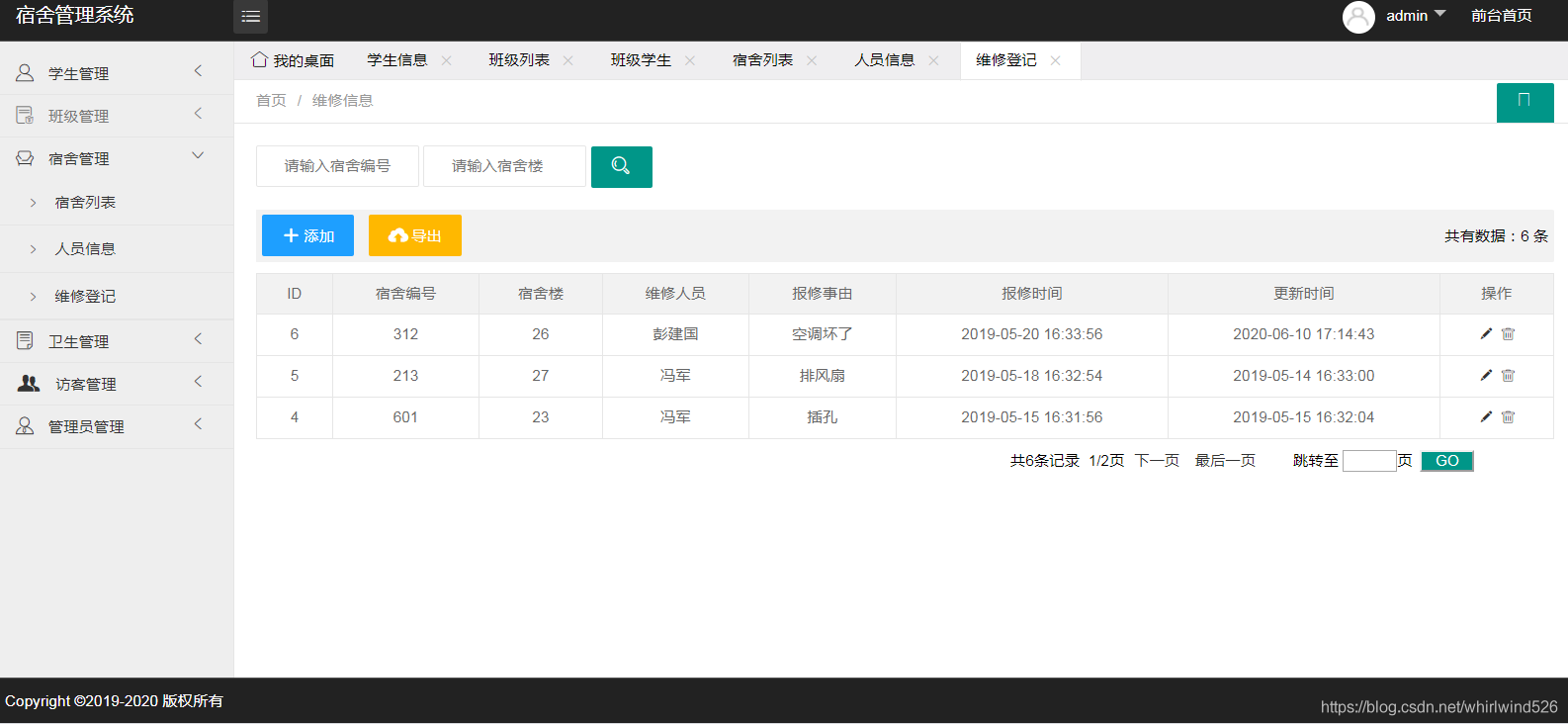This screenshot has height=726, width=1568.
Task: Expand the 访客管理 menu chevron
Action: point(198,382)
